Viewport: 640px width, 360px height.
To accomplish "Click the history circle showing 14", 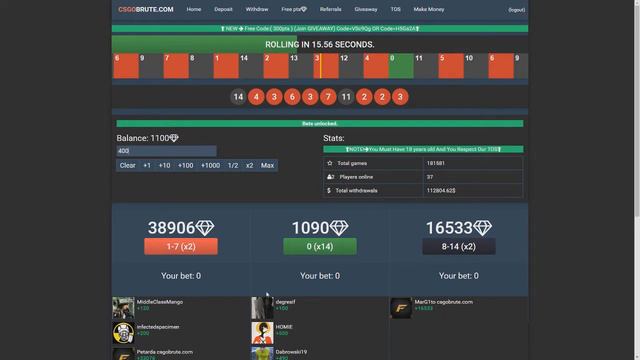I will (238, 97).
